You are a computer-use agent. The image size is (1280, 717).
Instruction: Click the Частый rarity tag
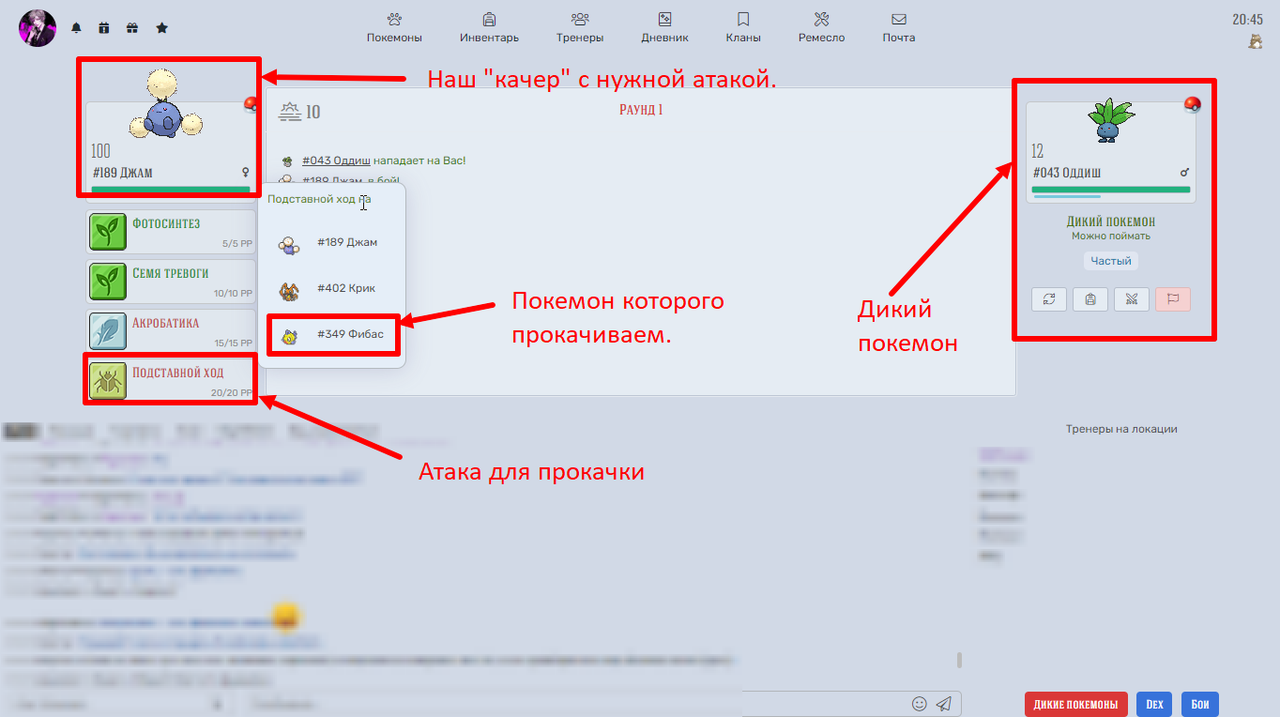(x=1111, y=261)
